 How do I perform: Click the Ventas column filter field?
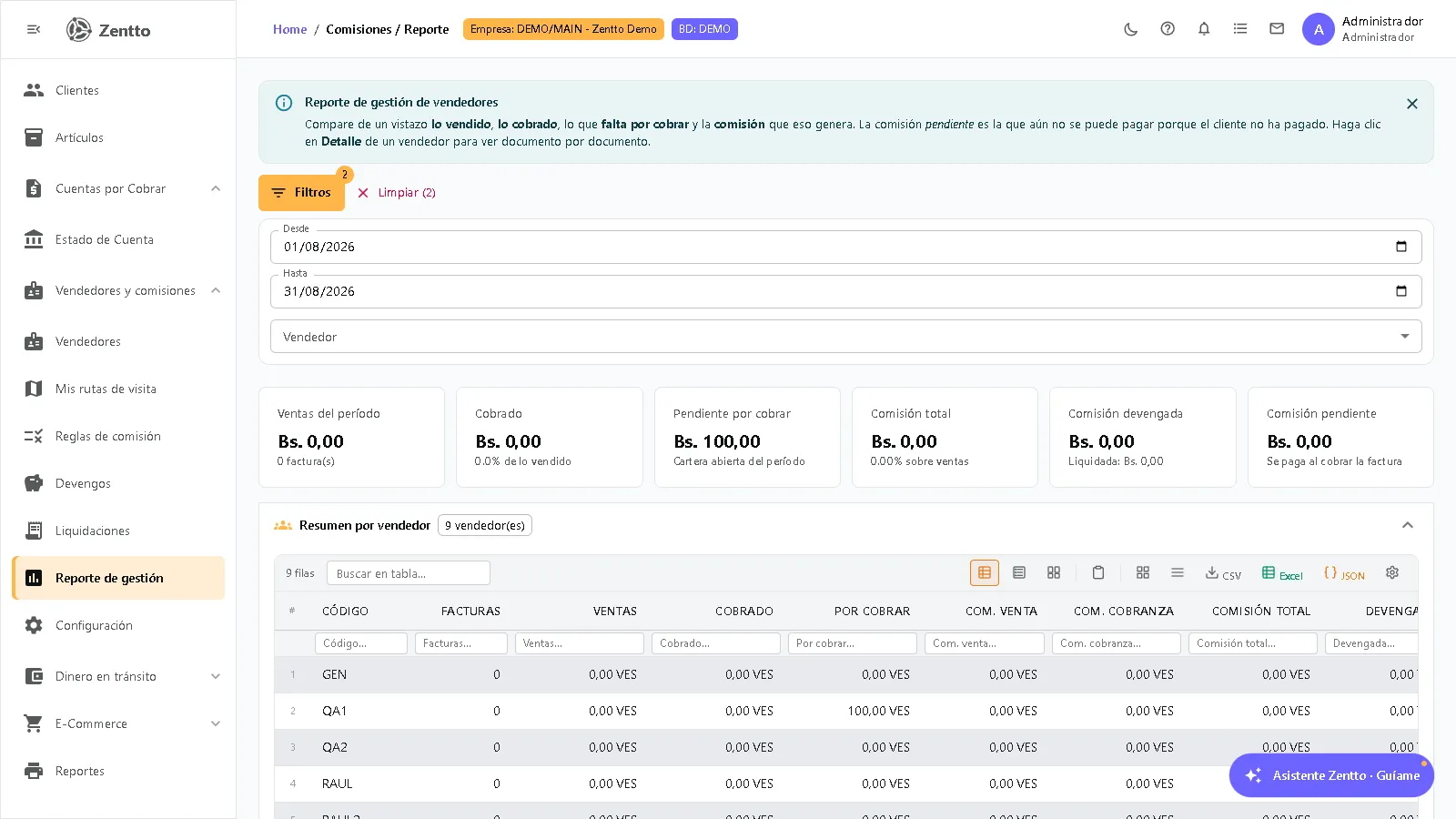pyautogui.click(x=579, y=643)
